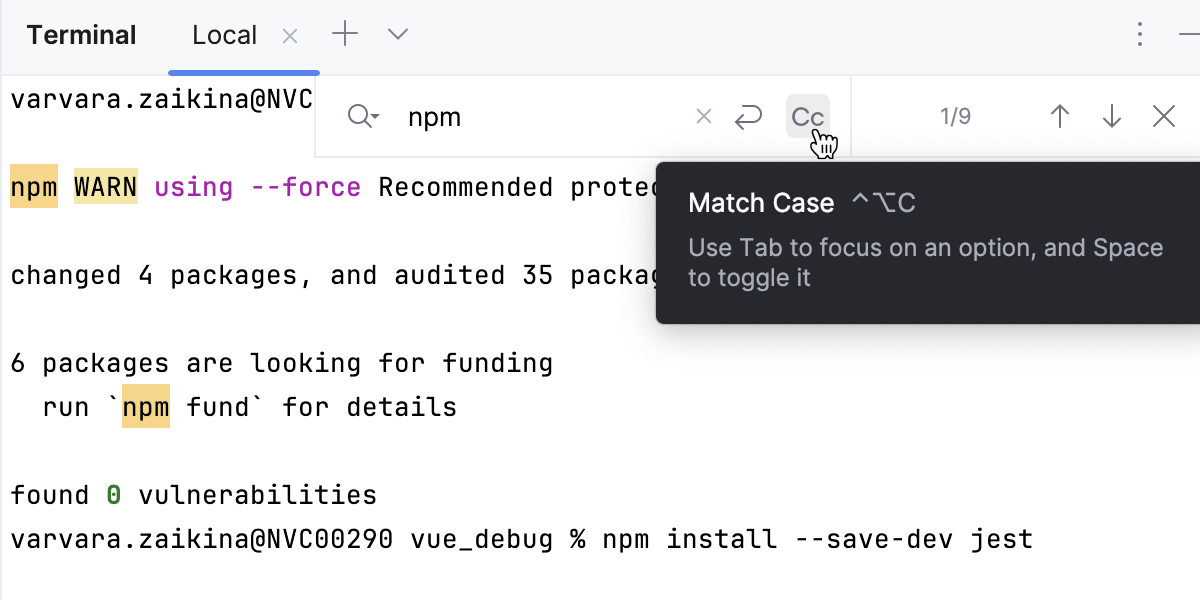This screenshot has height=600, width=1200.
Task: Close the terminal search bar
Action: tap(1163, 116)
